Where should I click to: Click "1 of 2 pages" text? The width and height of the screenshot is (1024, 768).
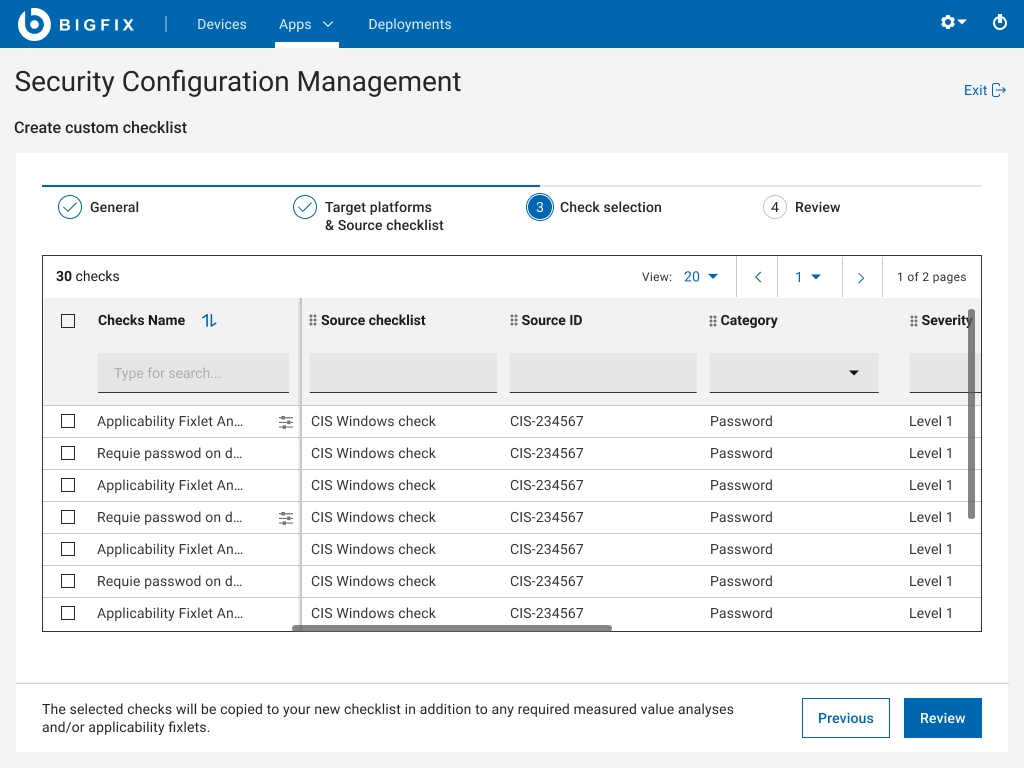(x=931, y=277)
